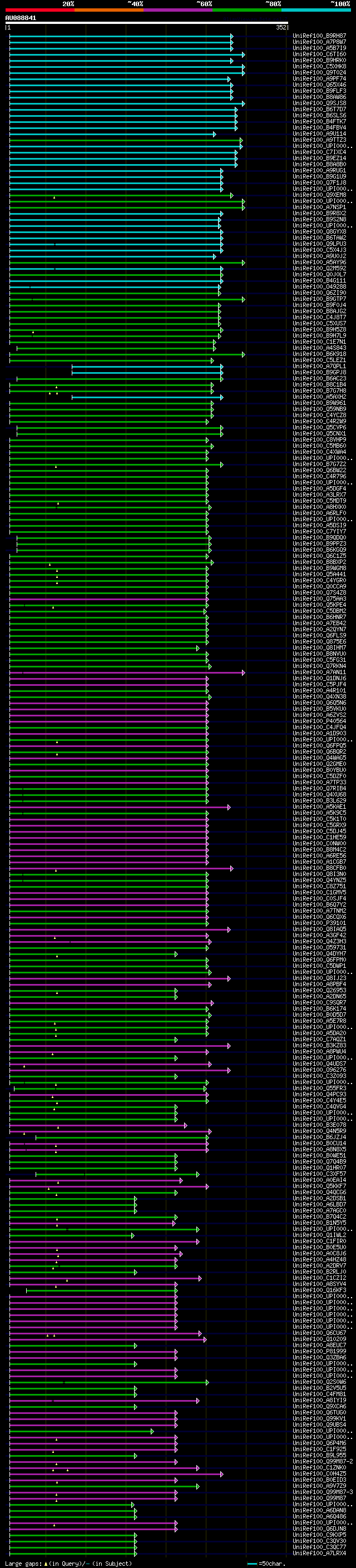
Task: Click the UniRef100_A9PF74 label
Action: pos(319,78)
